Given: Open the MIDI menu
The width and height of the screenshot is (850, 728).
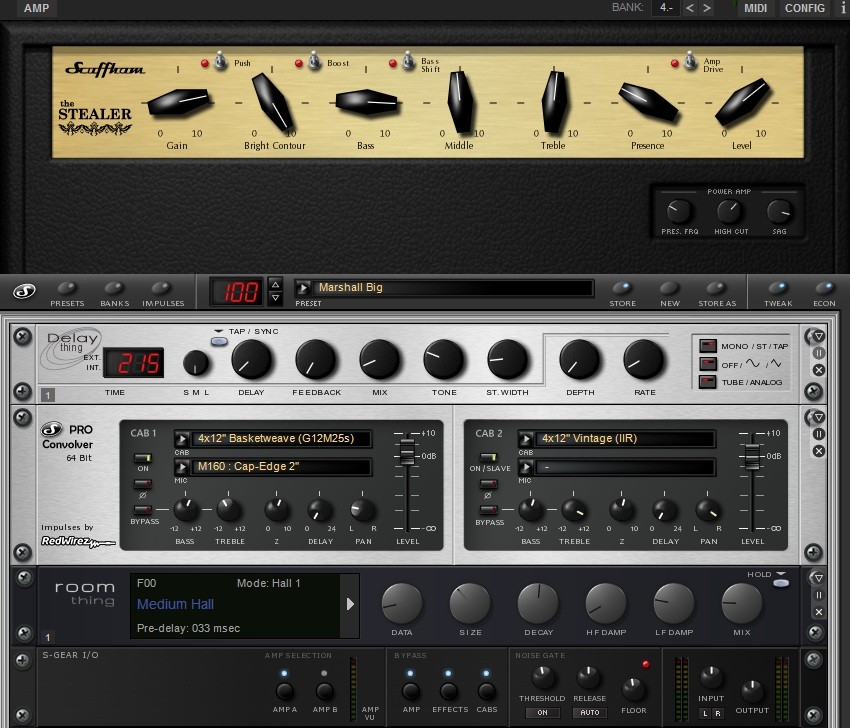Looking at the screenshot, I should point(755,8).
